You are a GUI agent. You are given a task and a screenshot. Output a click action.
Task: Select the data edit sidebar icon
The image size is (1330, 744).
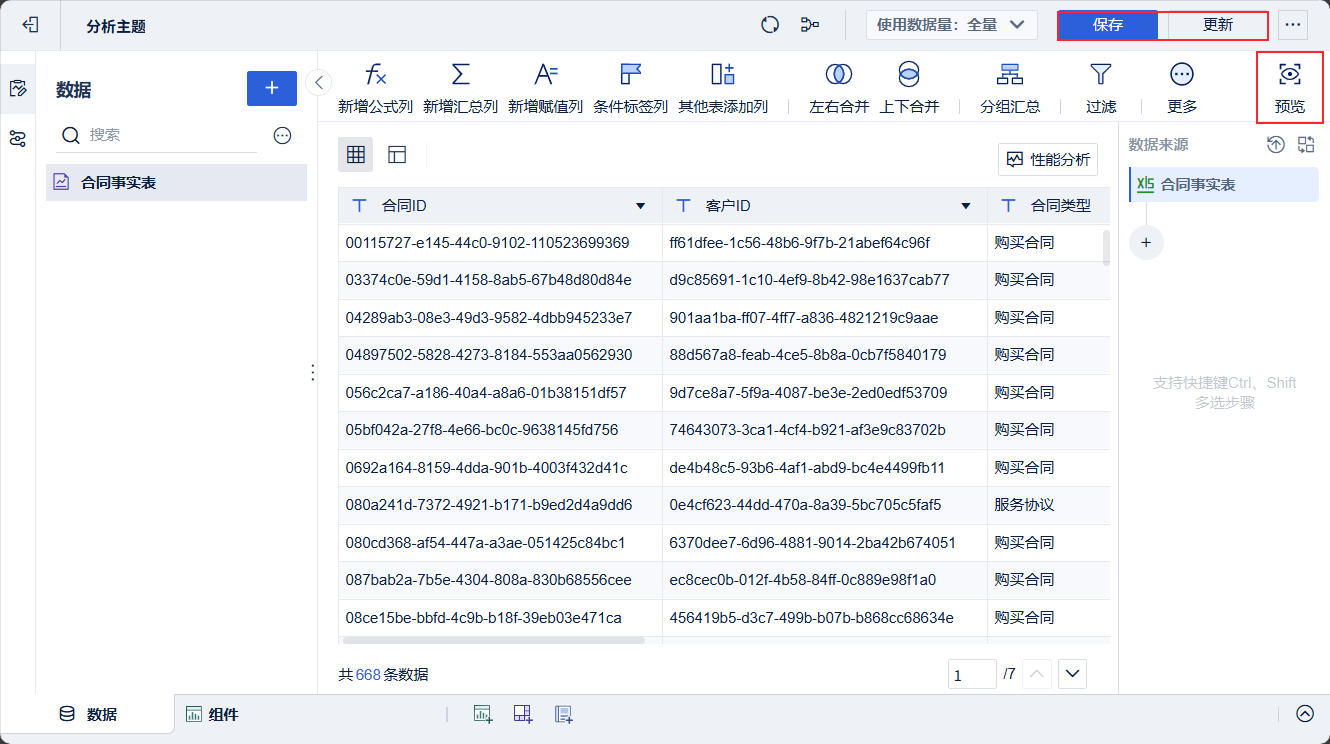pyautogui.click(x=17, y=89)
